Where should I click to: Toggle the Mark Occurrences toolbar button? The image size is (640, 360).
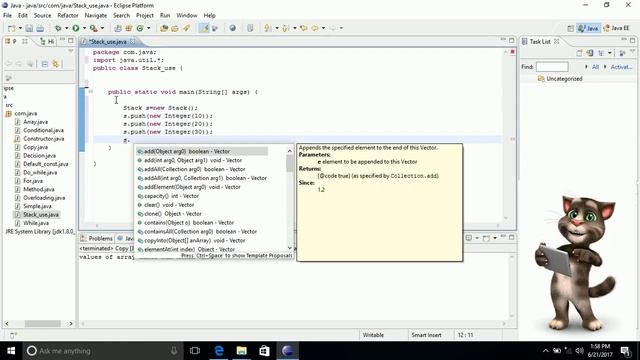pos(204,28)
